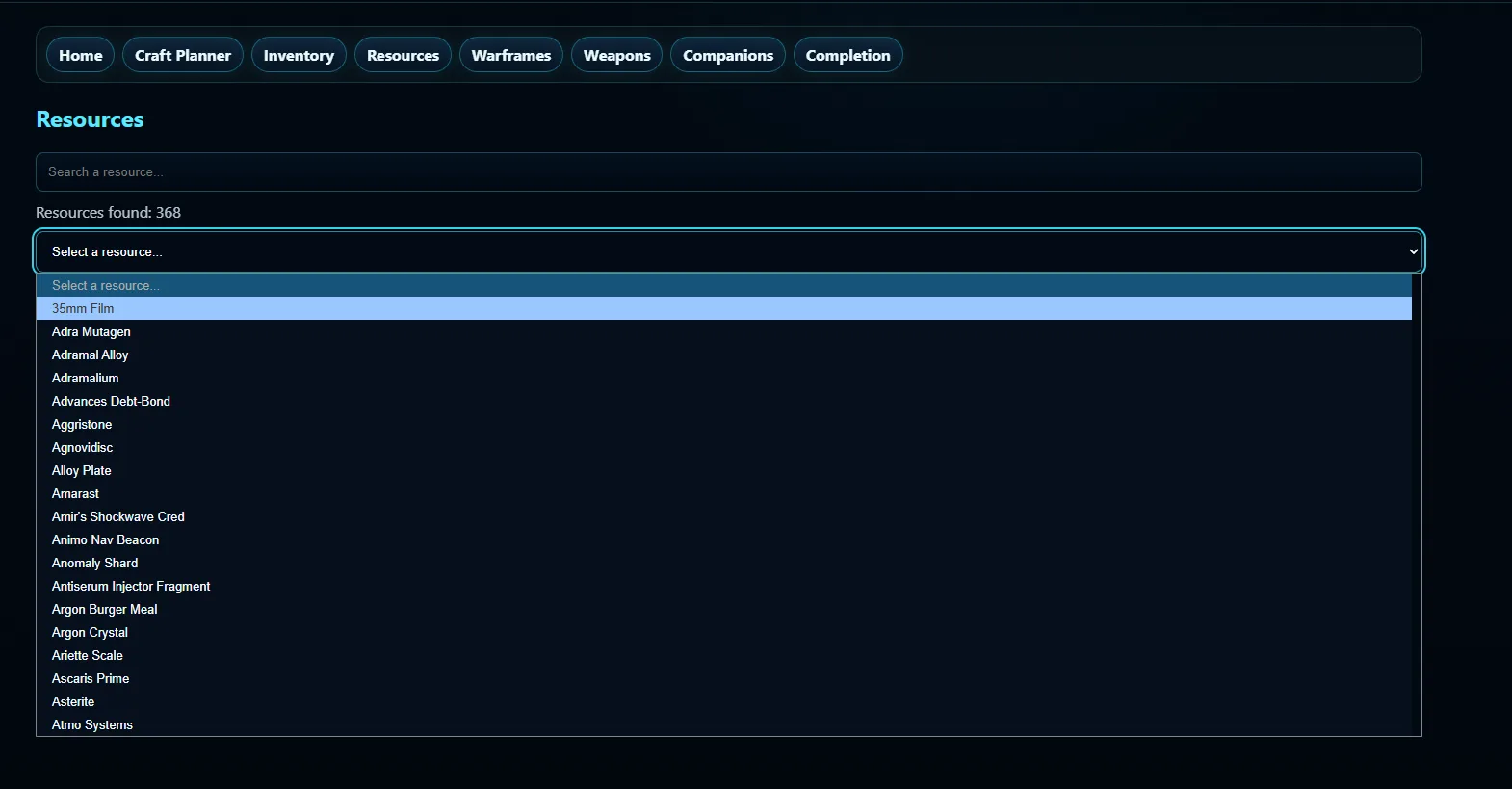Click the Resources page heading

(x=90, y=119)
